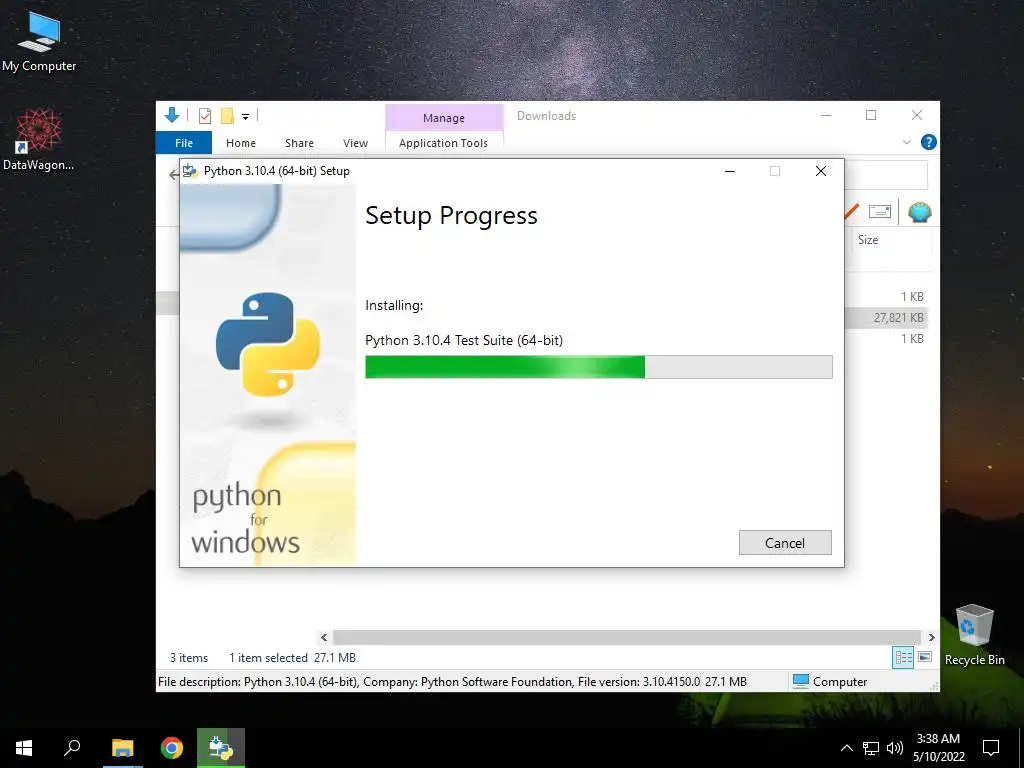This screenshot has height=768, width=1024.
Task: Open Customize Quick Access Toolbar dropdown
Action: pos(246,117)
